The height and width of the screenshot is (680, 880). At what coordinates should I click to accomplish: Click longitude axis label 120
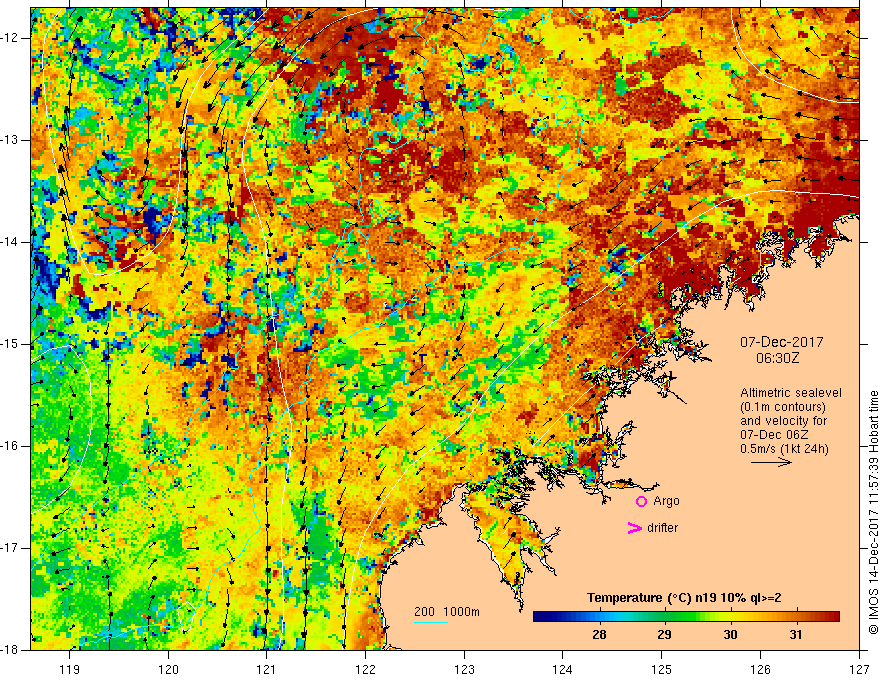[x=168, y=669]
